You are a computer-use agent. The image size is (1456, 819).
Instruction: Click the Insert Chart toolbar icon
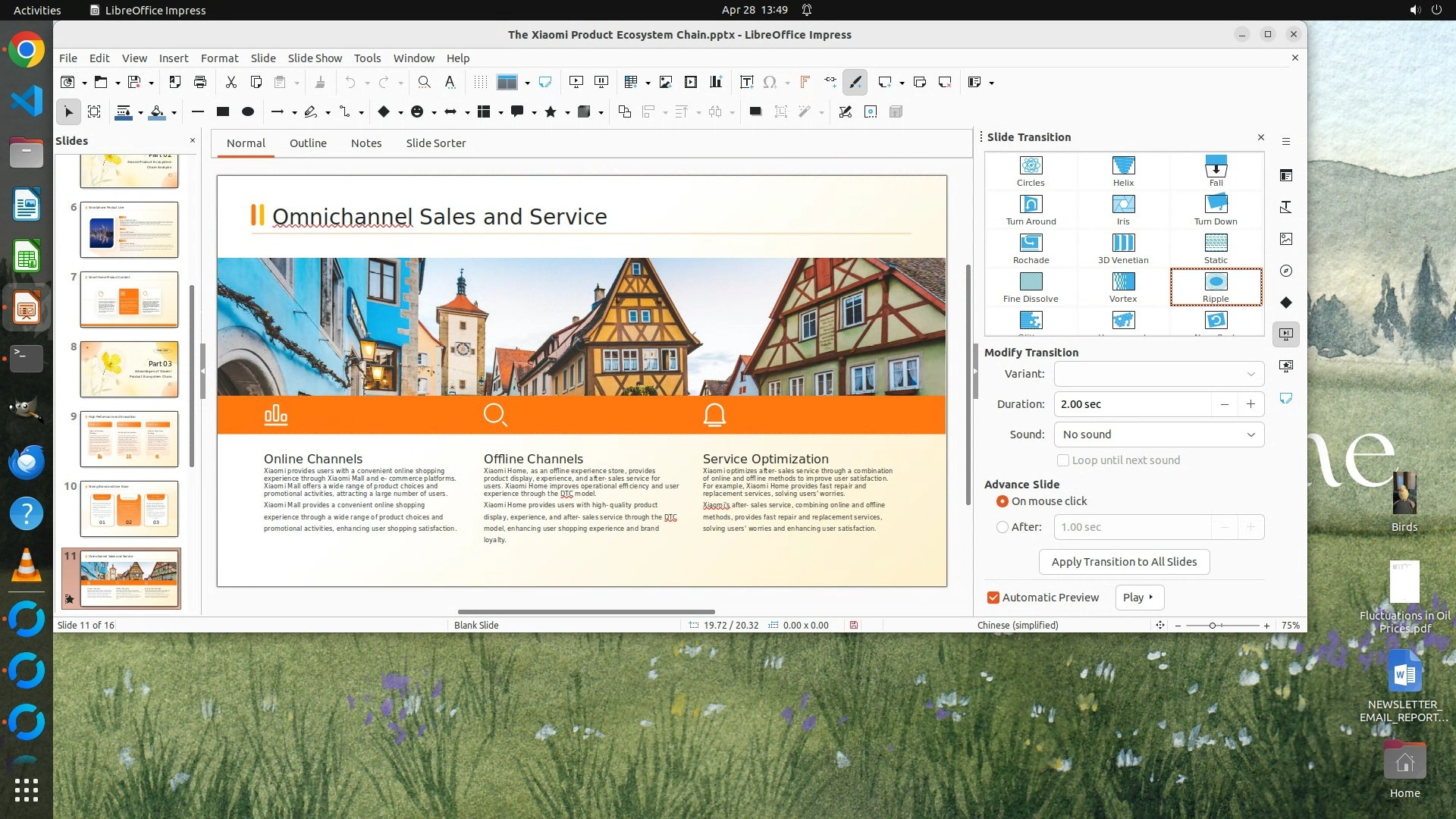pos(715,82)
